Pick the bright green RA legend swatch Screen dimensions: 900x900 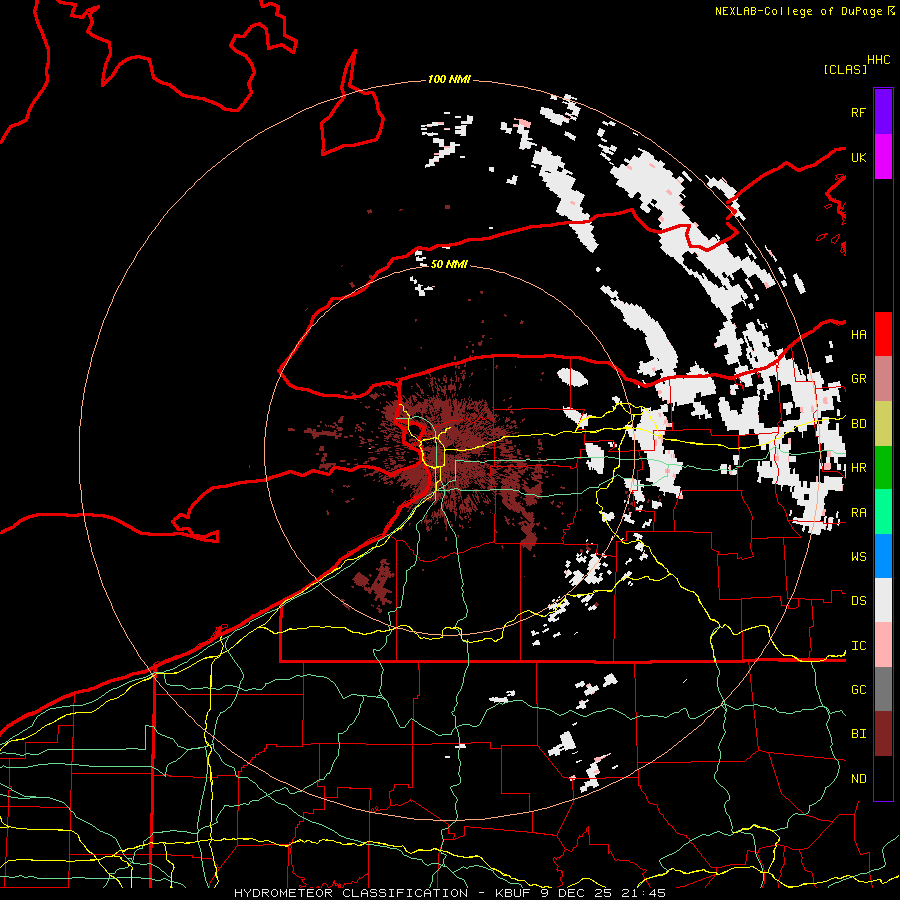tap(883, 512)
